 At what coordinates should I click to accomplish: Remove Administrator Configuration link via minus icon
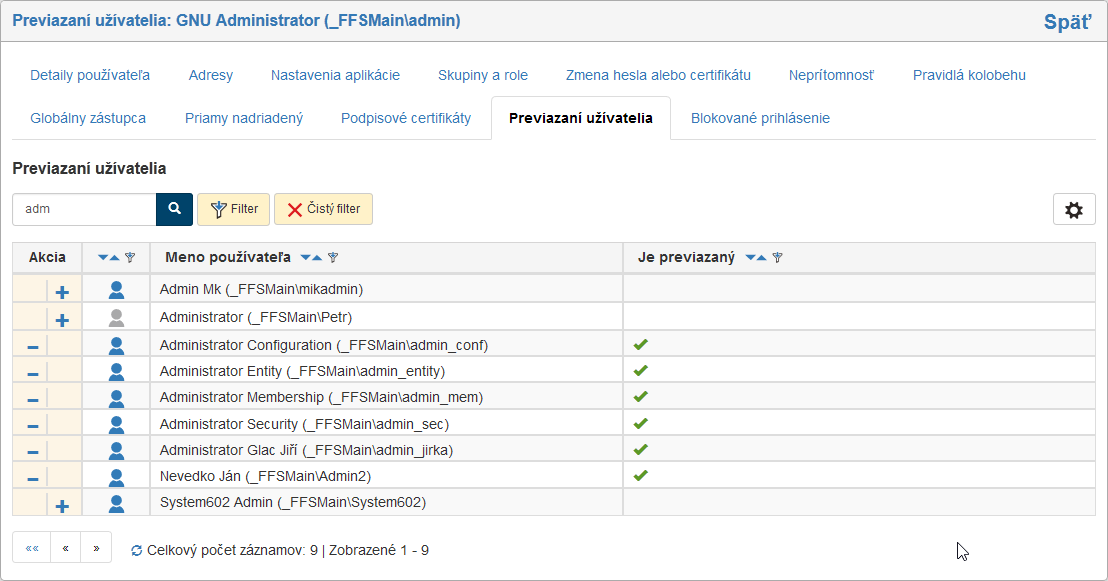32,346
